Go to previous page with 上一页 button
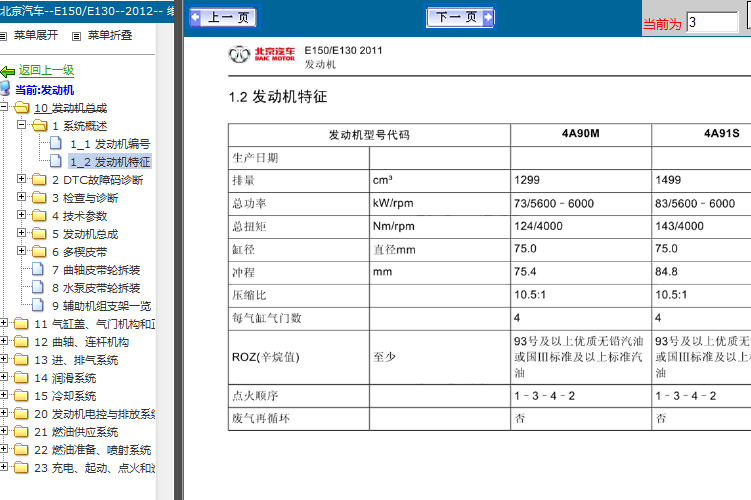Screen dimensions: 751x500 tap(223, 18)
